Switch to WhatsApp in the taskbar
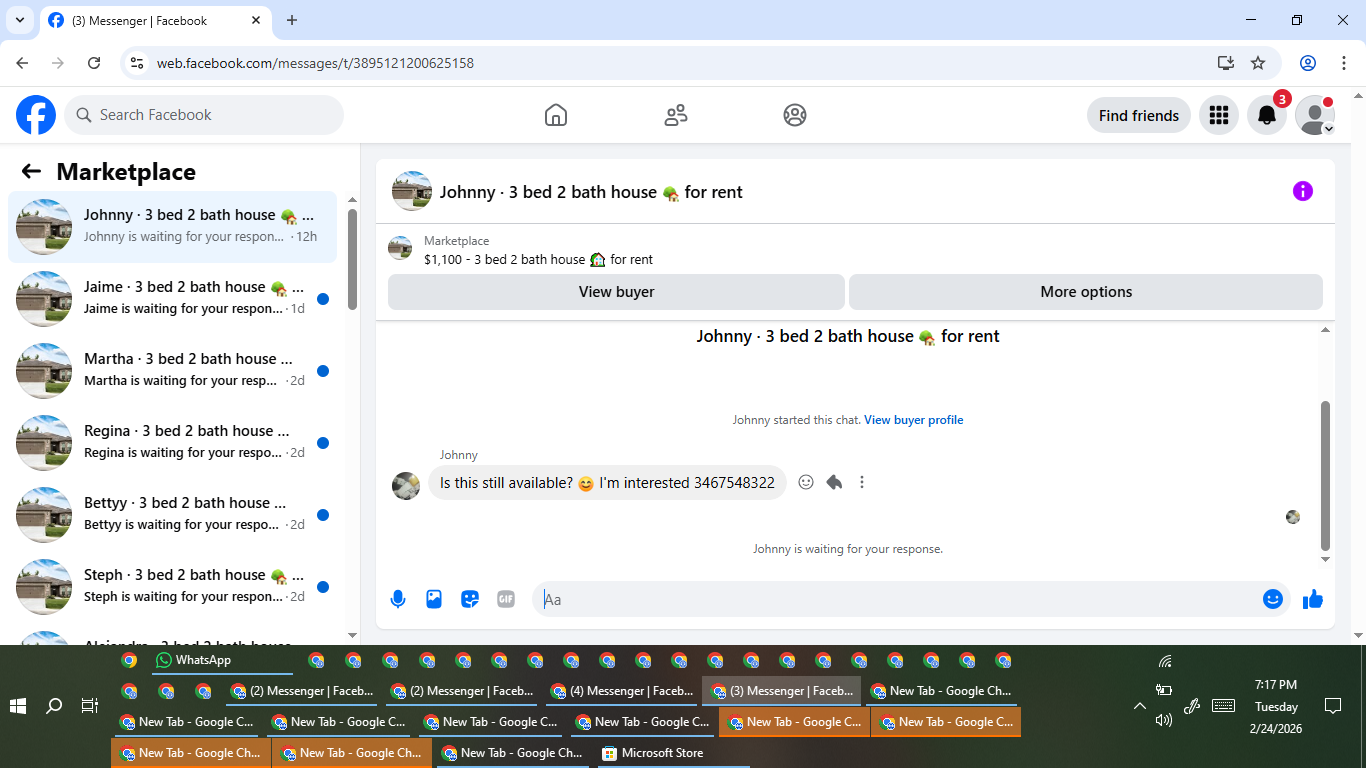1366x768 pixels. click(222, 660)
